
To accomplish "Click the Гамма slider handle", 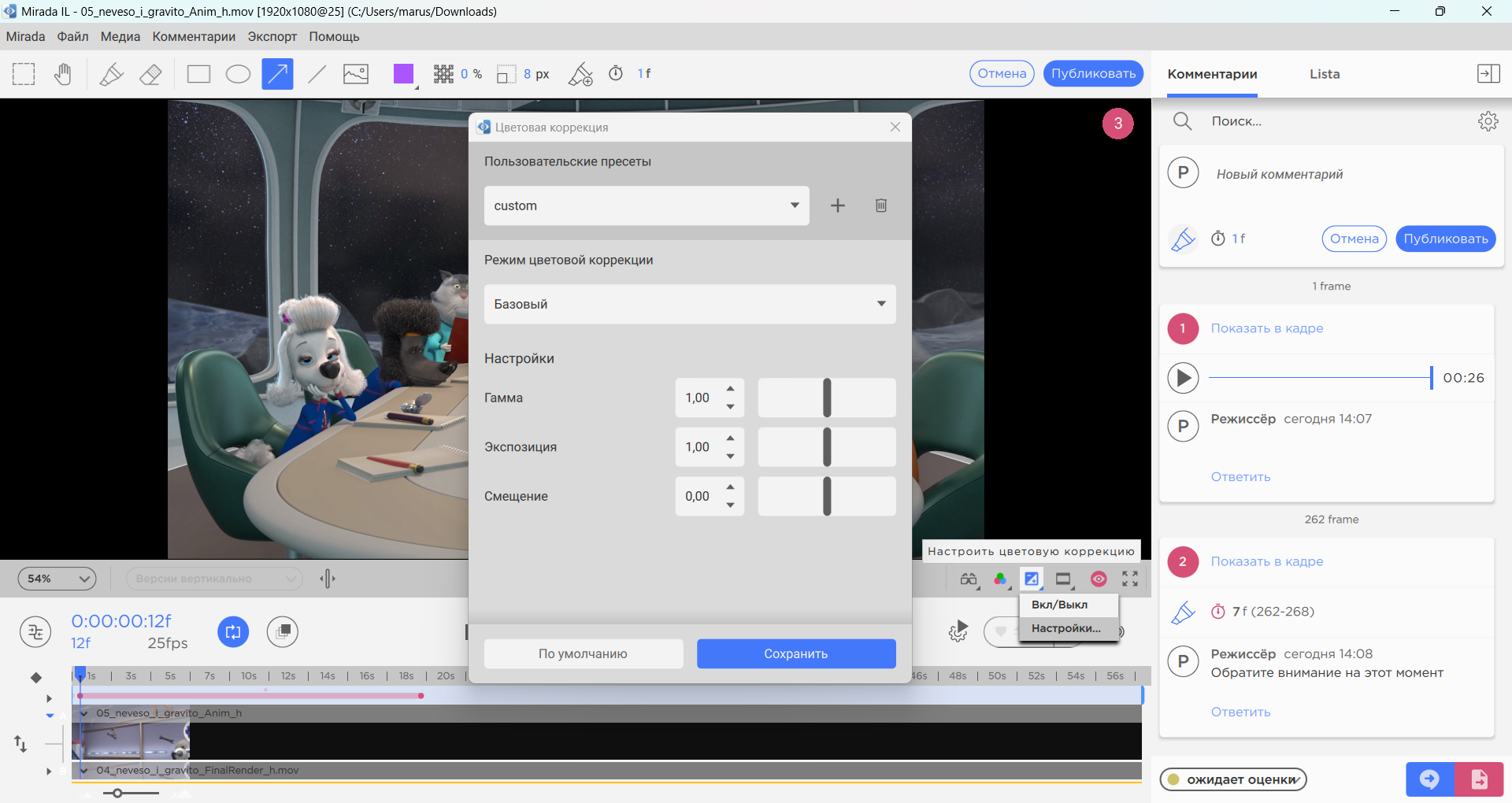I will click(x=827, y=398).
